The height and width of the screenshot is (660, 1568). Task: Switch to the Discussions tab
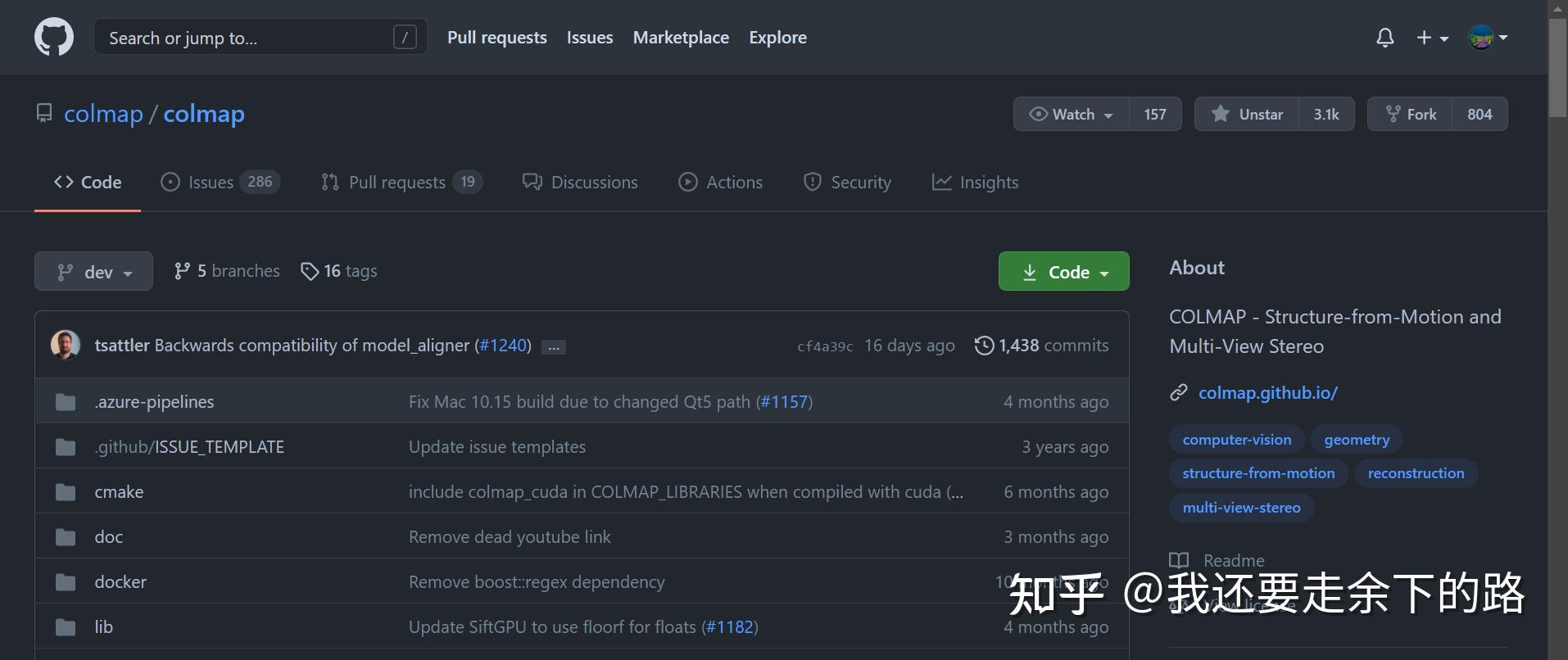(580, 183)
